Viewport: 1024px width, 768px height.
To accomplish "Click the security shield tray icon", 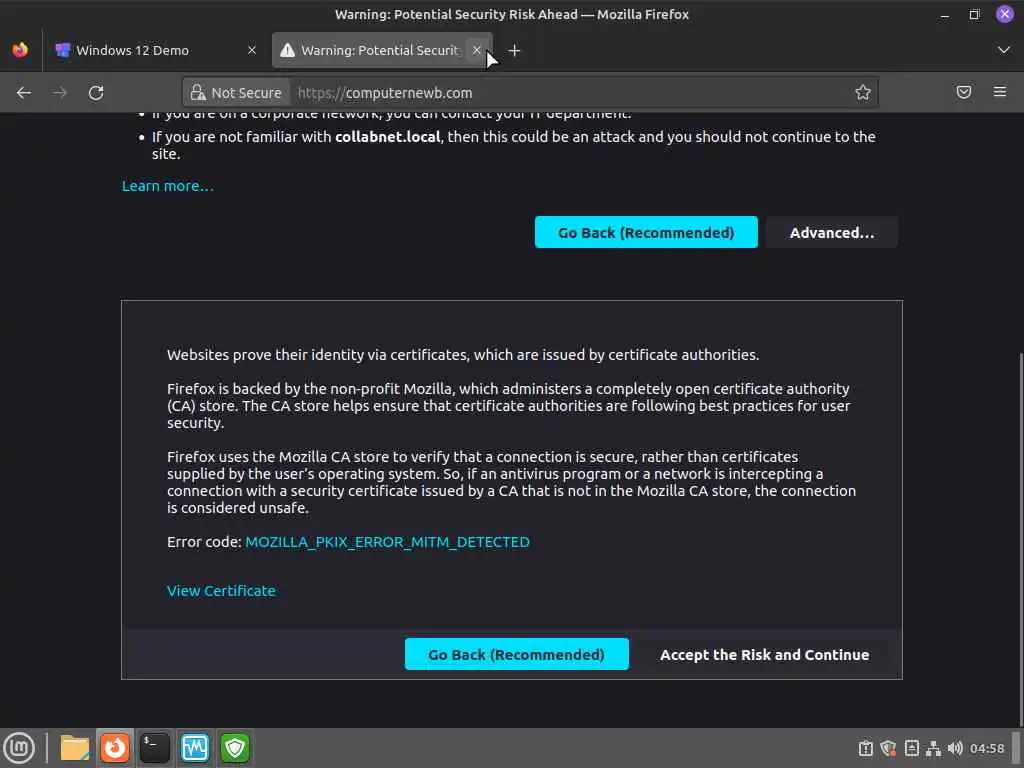I will 888,748.
